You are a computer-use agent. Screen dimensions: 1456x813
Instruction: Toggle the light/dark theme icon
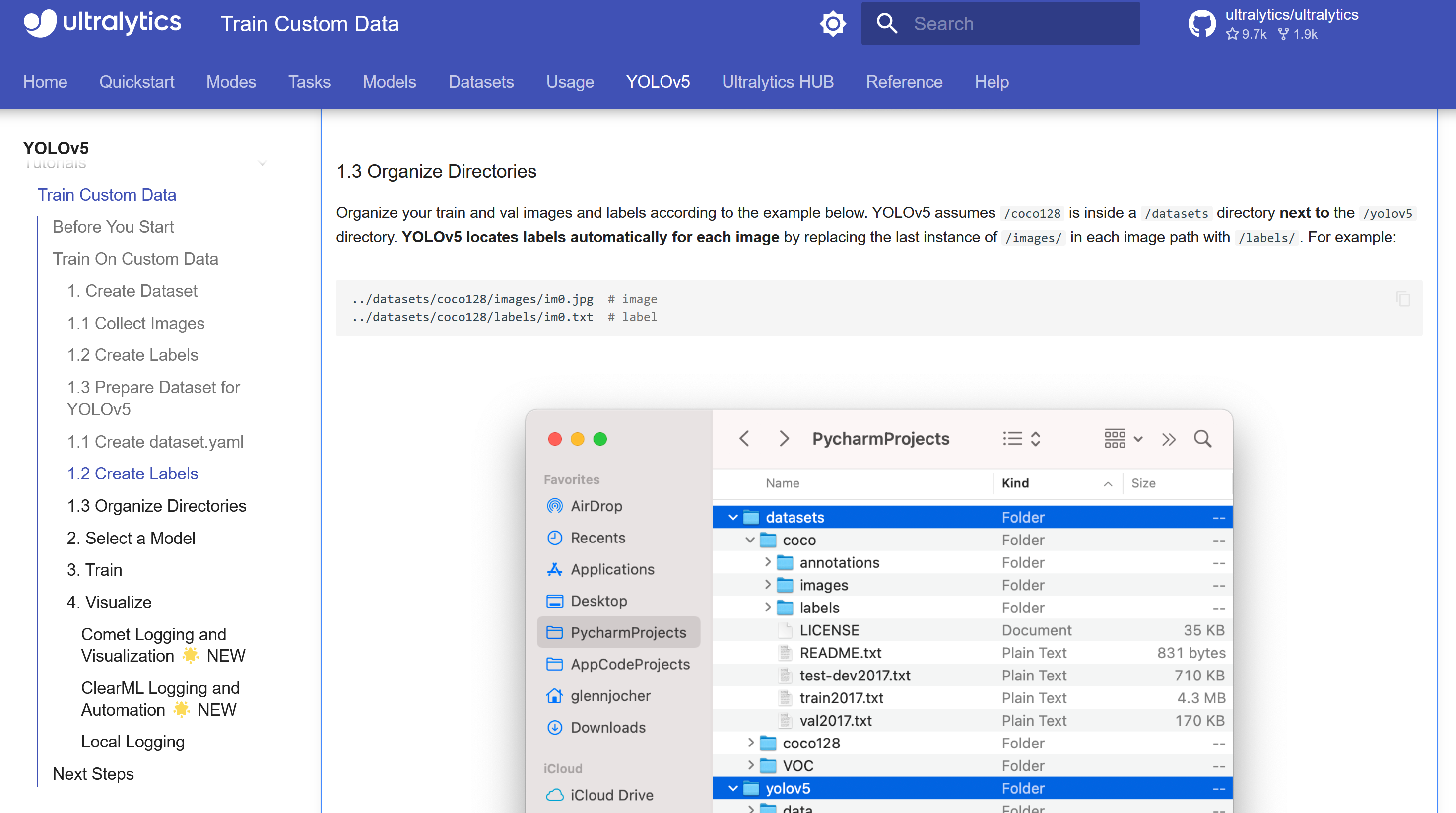833,24
